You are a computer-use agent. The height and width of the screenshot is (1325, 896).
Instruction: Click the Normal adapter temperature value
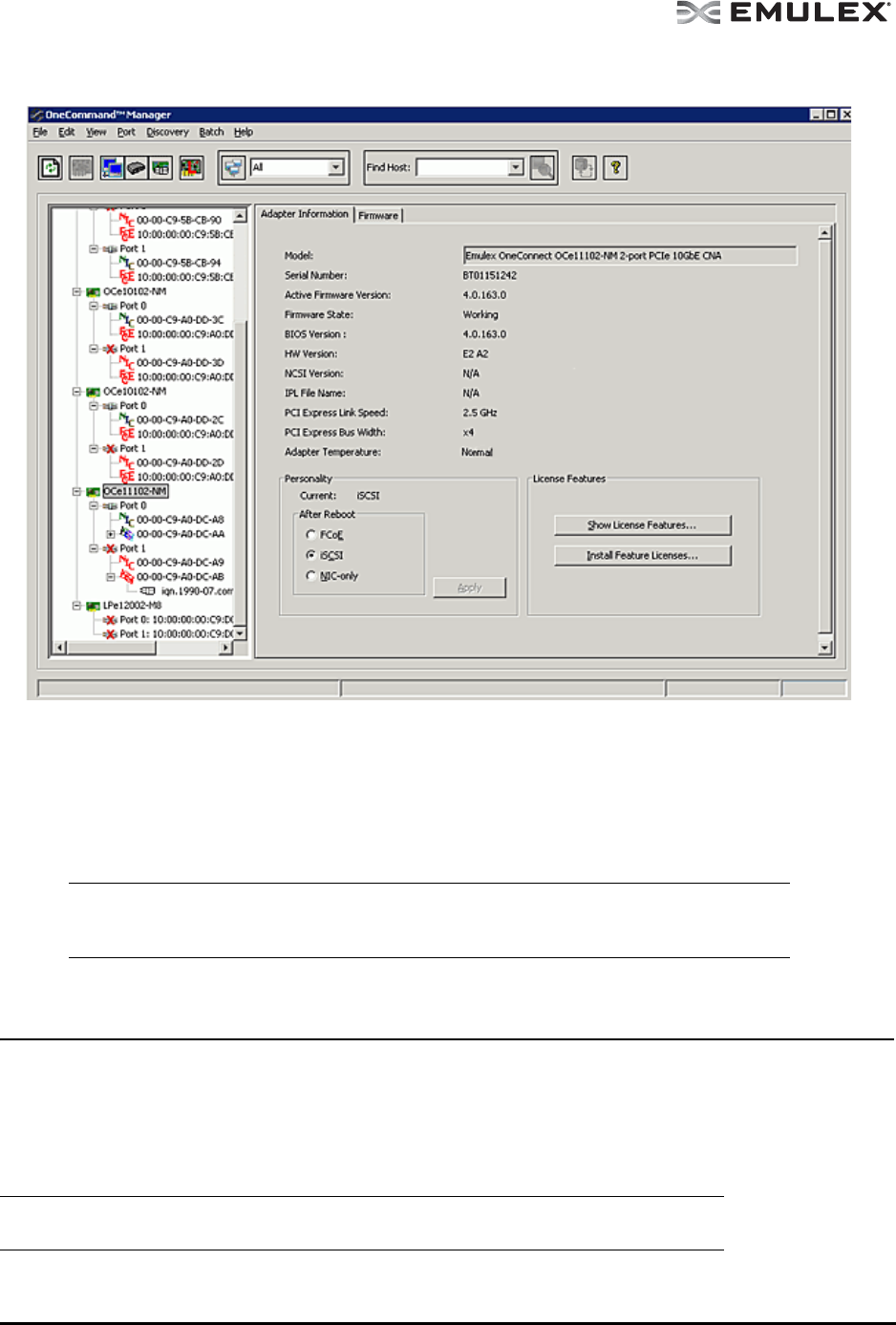pyautogui.click(x=477, y=452)
